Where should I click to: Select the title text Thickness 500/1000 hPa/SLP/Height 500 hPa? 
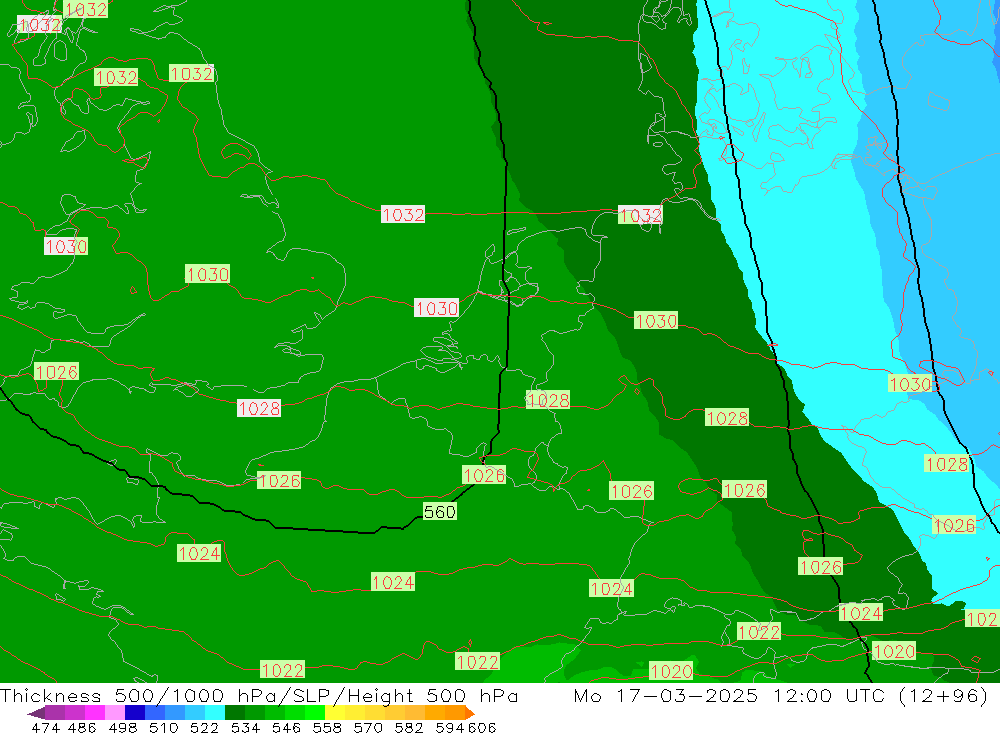(x=259, y=695)
